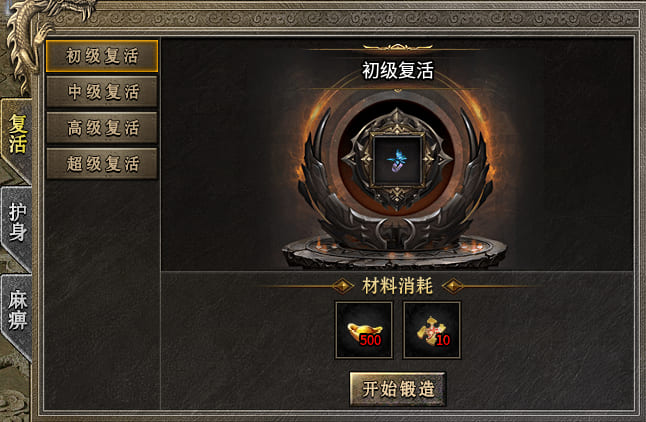Image resolution: width=646 pixels, height=422 pixels.
Task: Select the golden fragment material icon
Action: pos(431,330)
